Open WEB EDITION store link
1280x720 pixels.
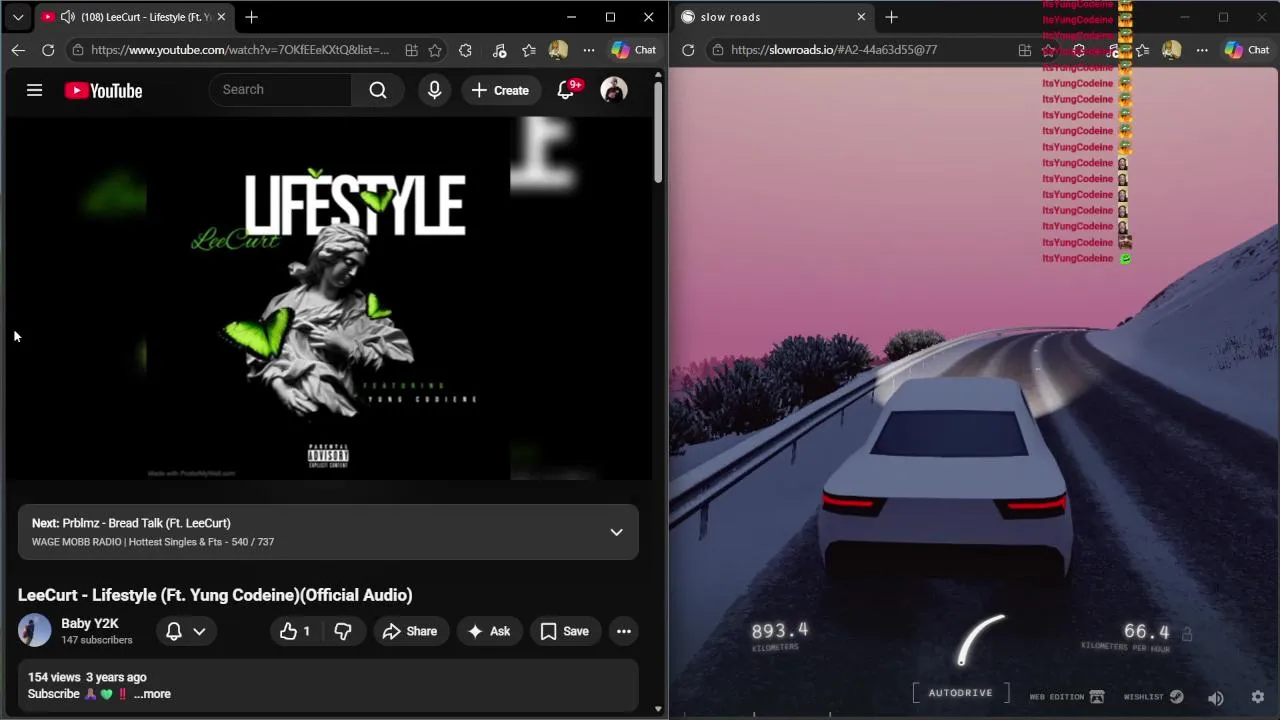pos(1066,697)
